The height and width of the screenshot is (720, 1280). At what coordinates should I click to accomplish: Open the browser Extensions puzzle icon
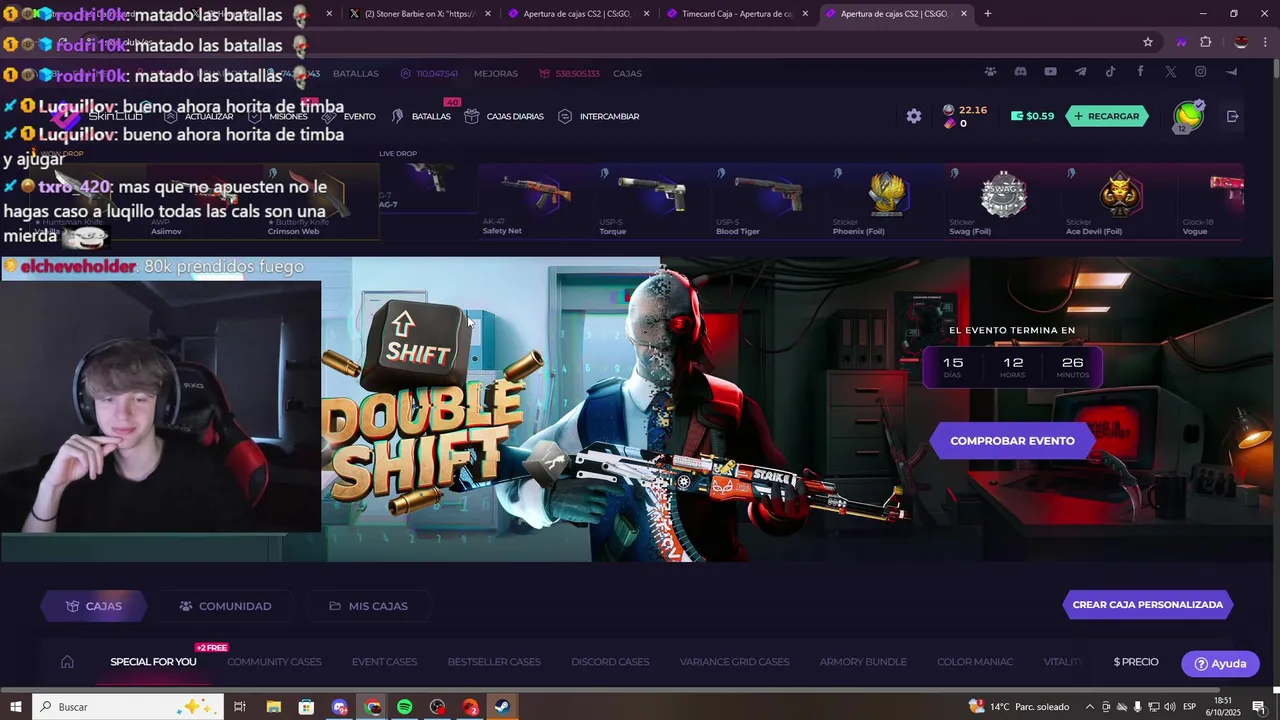pos(1205,42)
